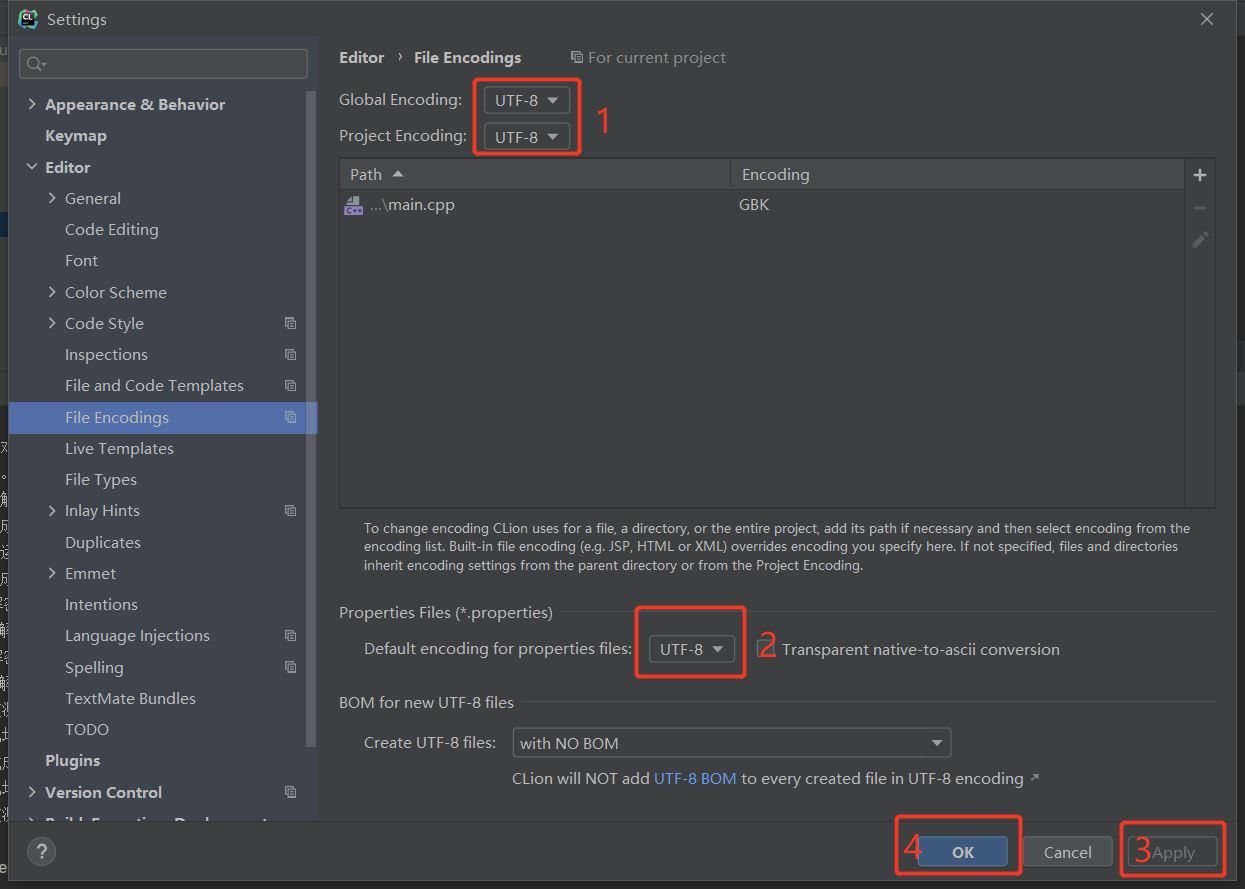This screenshot has height=889, width=1245.
Task: Click the project-level icon beside Version Control
Action: [290, 792]
